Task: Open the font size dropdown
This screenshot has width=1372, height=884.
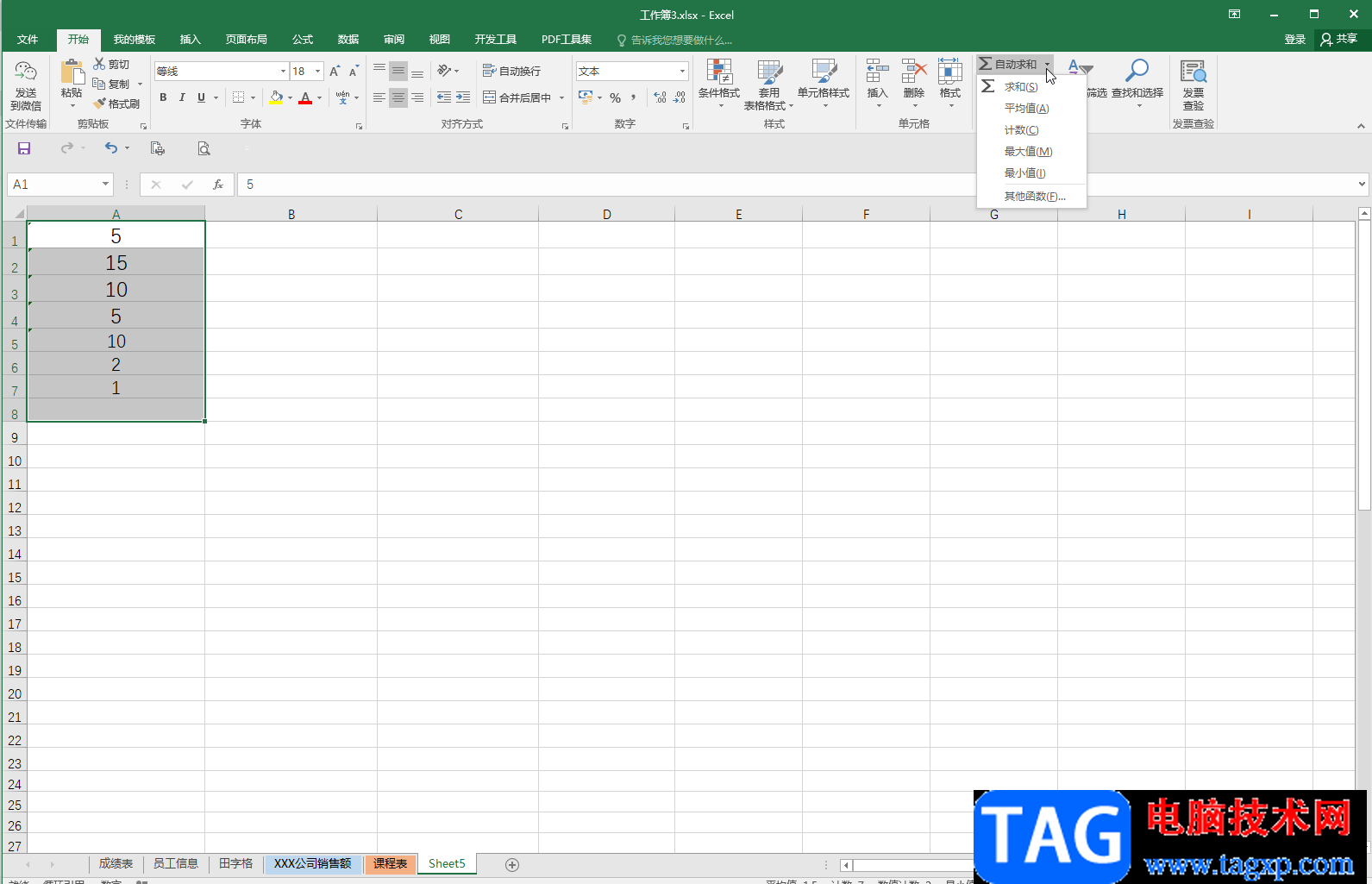Action: (318, 71)
